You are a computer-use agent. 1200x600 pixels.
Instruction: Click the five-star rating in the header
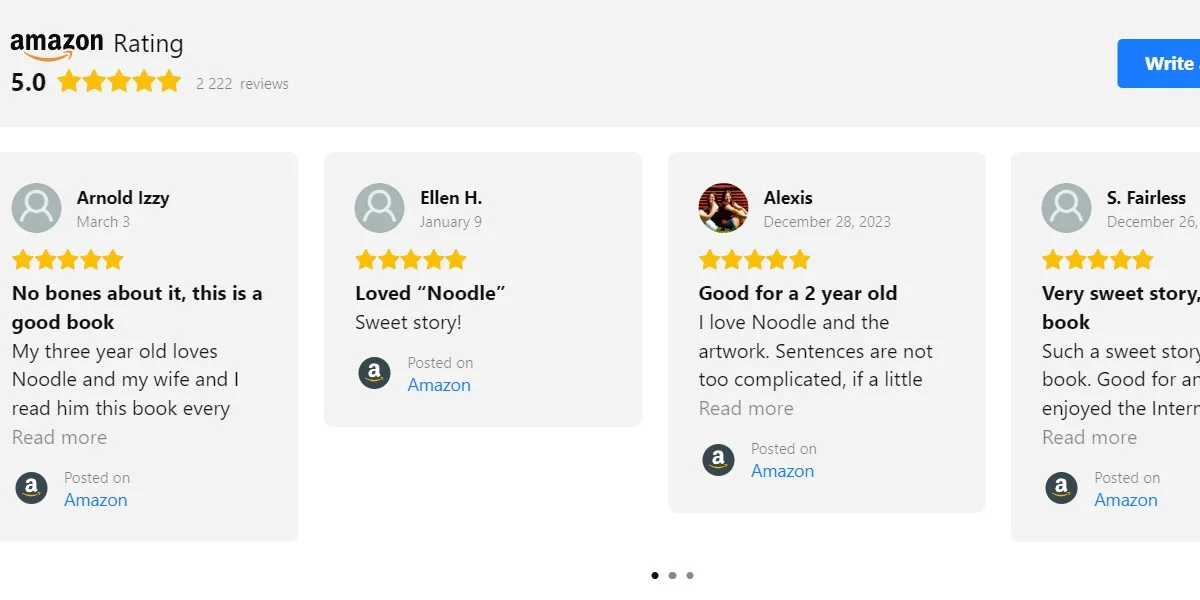[119, 82]
